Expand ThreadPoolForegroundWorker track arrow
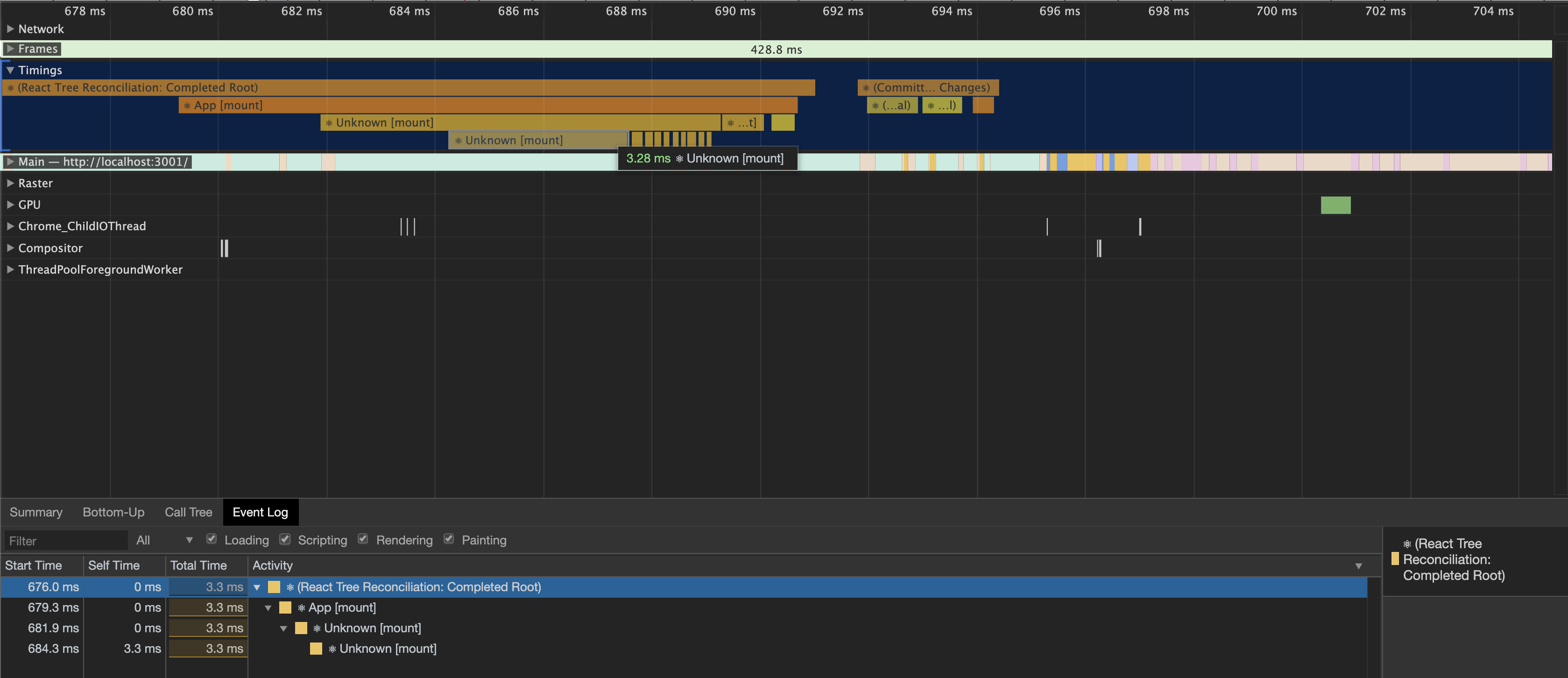 tap(10, 269)
